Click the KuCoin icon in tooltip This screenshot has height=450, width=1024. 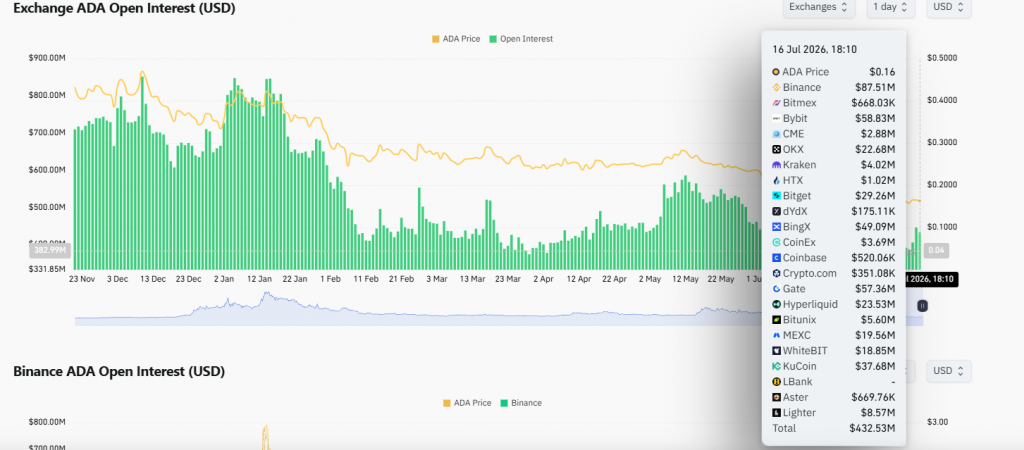pos(776,366)
